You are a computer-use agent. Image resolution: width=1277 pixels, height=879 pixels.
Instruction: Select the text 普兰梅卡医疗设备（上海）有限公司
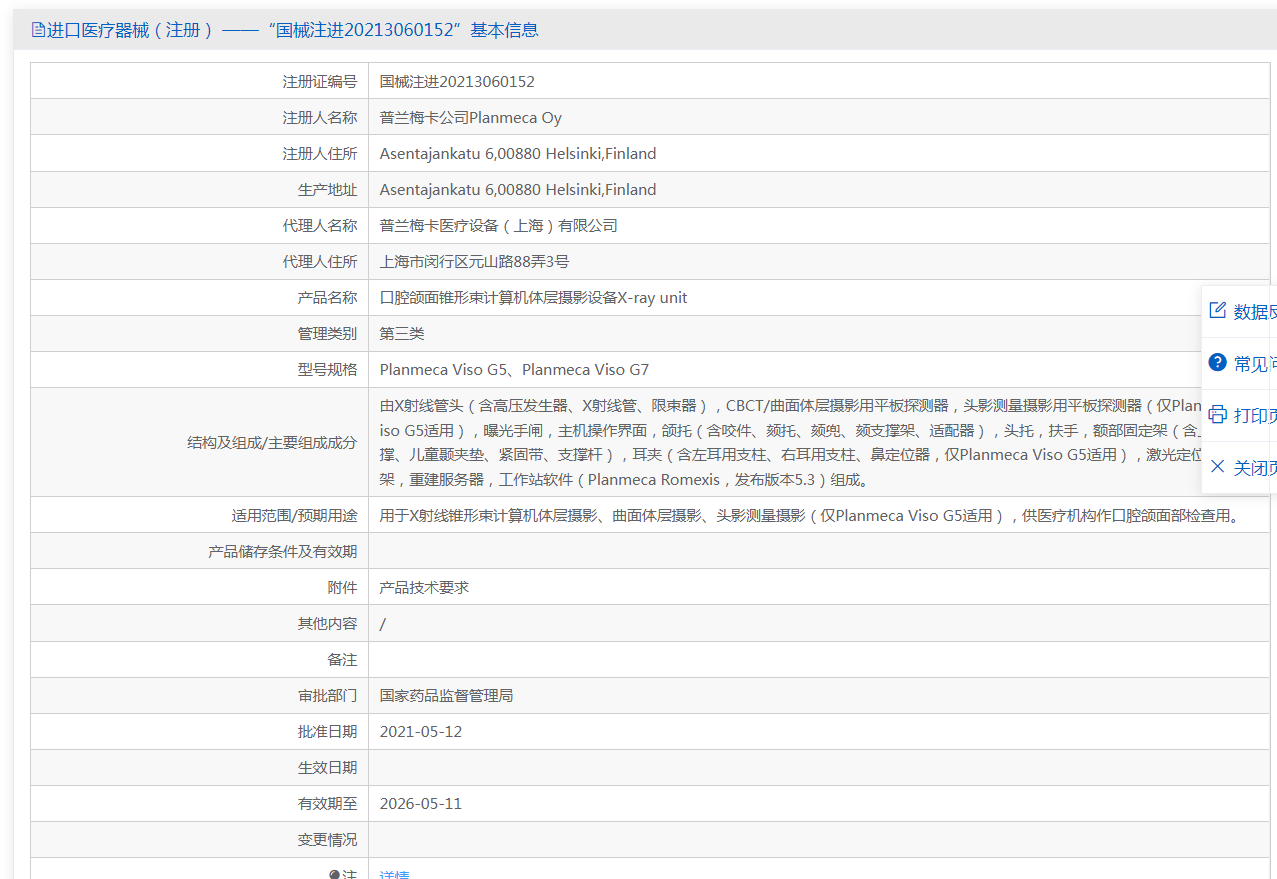[499, 225]
